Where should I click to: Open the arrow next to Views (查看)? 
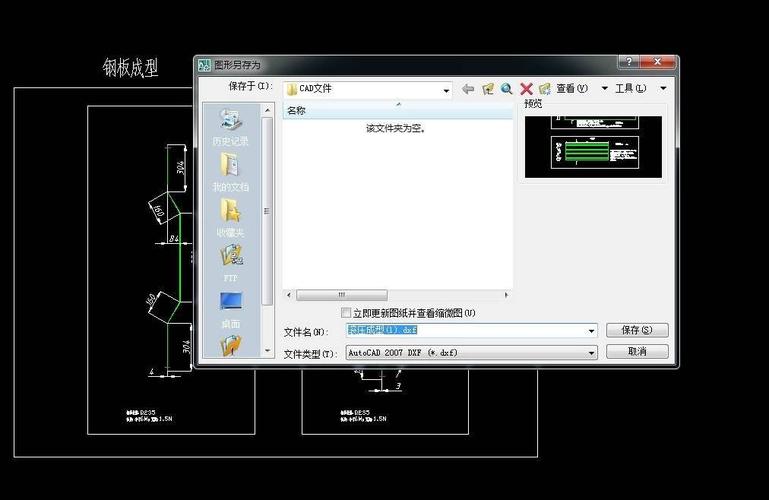[x=604, y=88]
